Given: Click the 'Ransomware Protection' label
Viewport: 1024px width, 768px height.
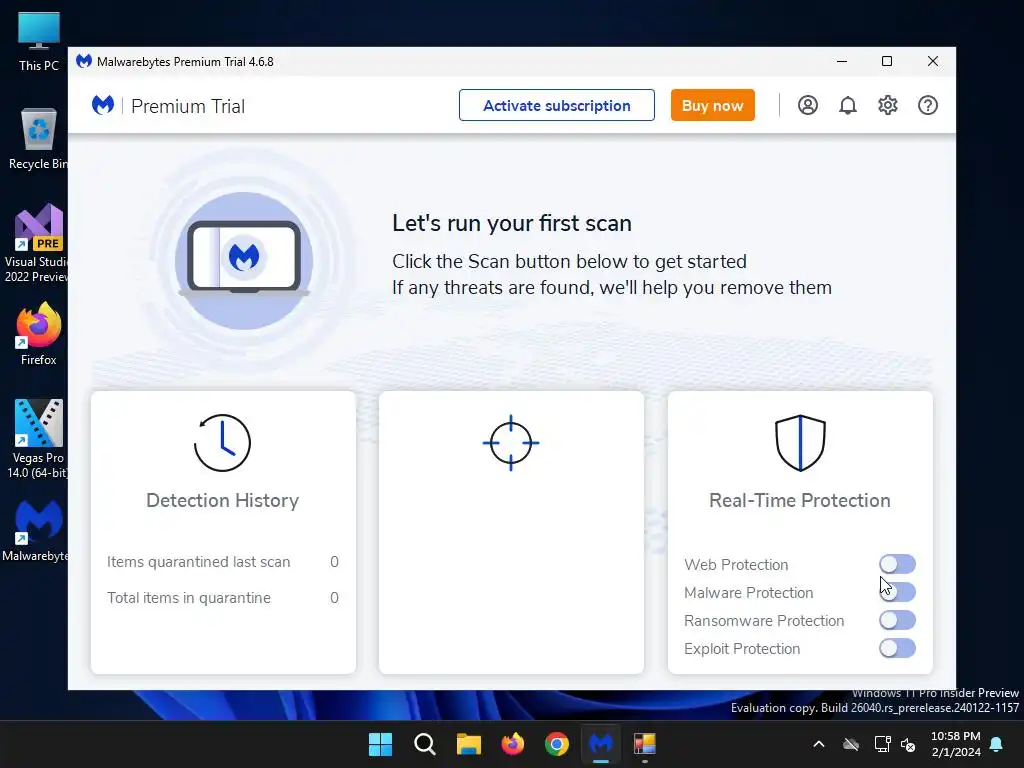Looking at the screenshot, I should [x=764, y=620].
